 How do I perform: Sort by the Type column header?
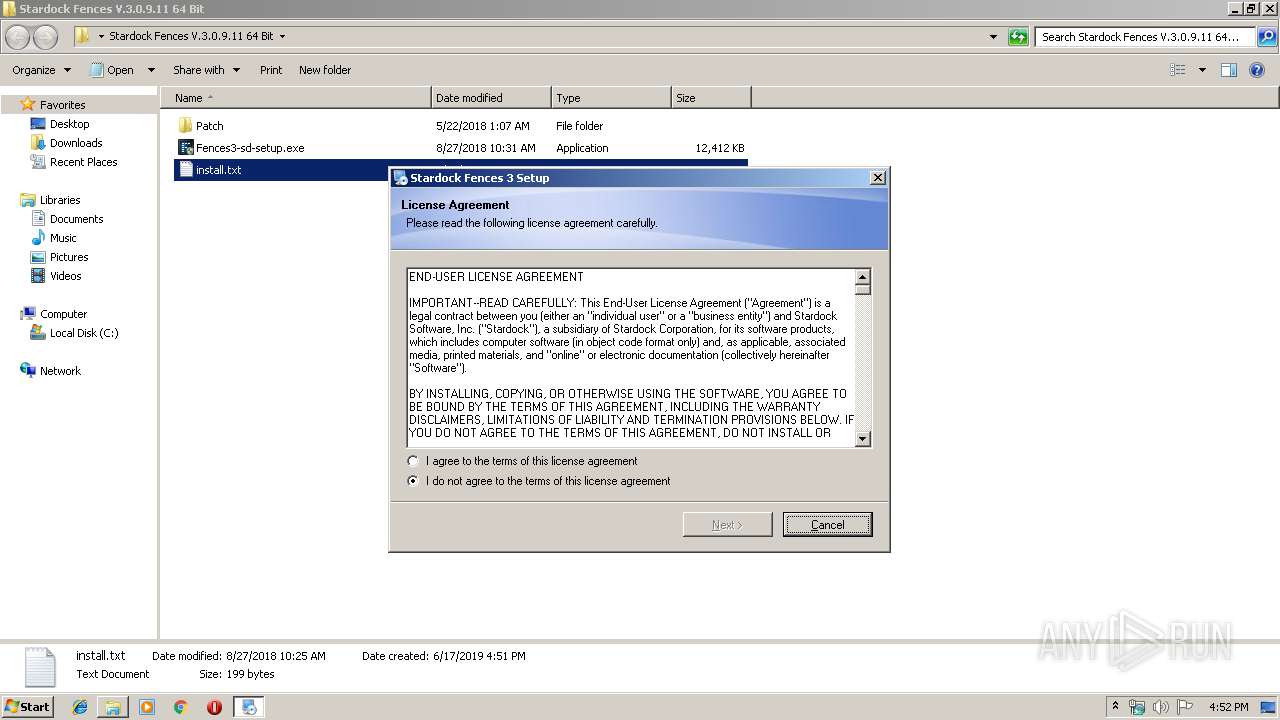611,98
